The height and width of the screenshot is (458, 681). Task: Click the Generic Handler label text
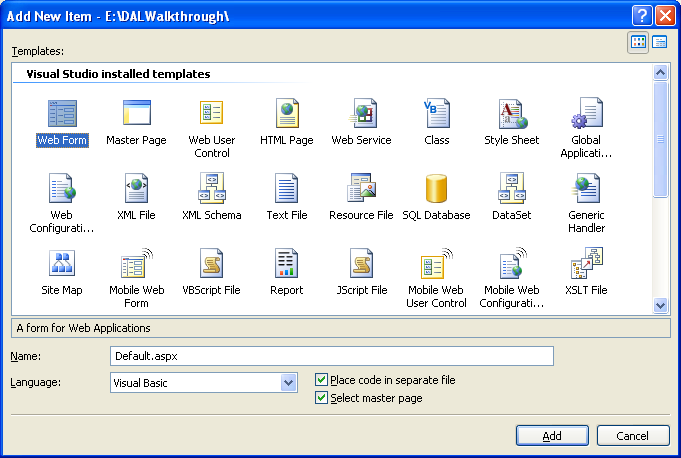point(586,221)
